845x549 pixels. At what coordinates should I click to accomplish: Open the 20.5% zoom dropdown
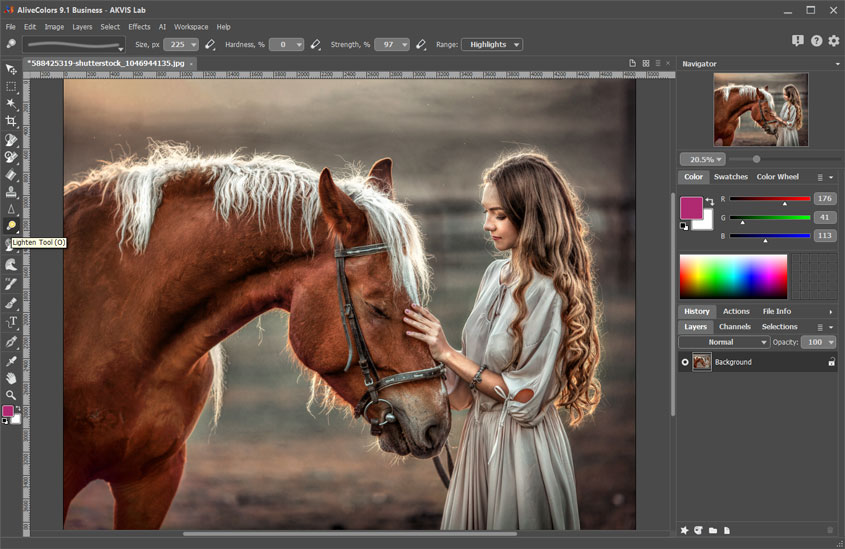point(702,159)
